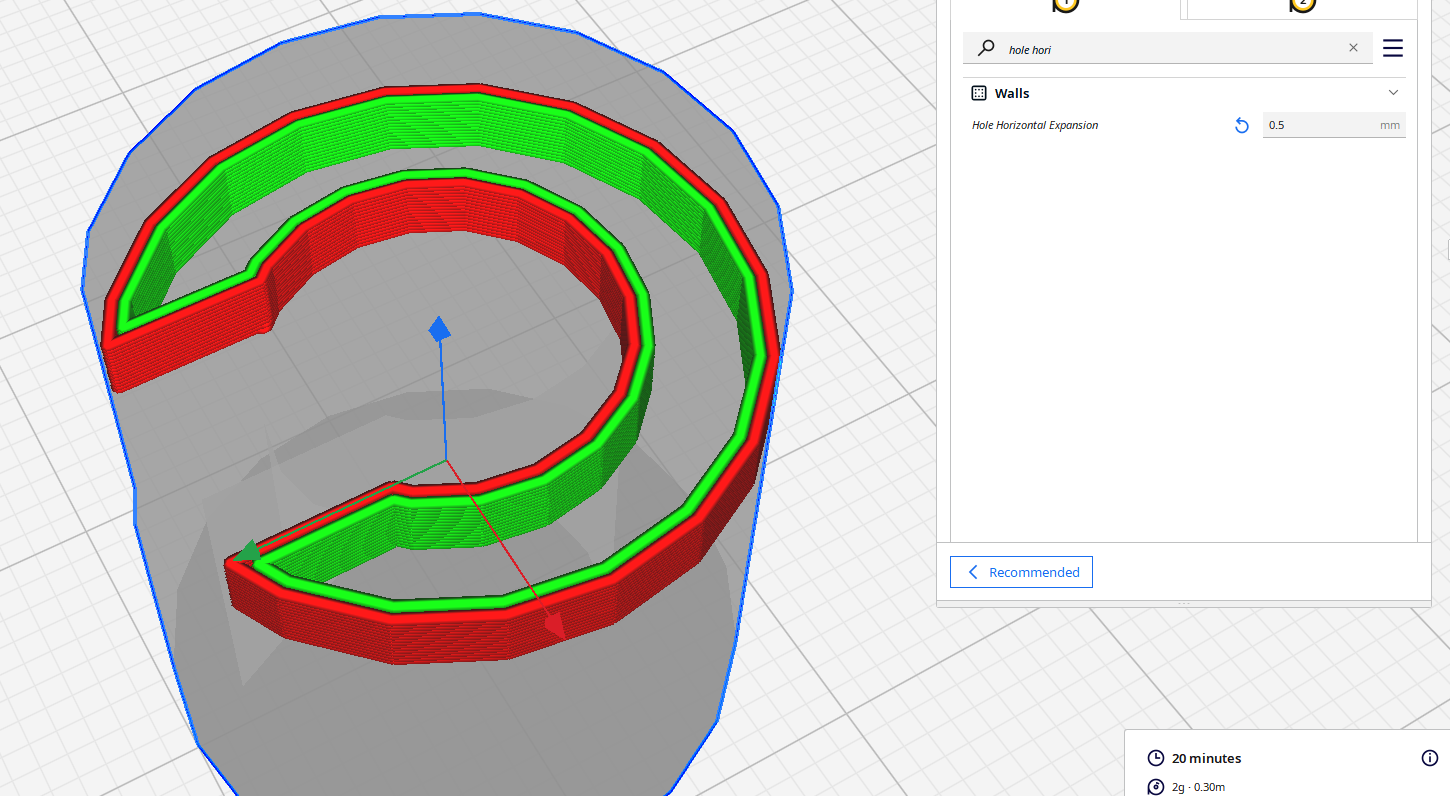Screen dimensions: 1450x796
Task: Collapse the Walls settings category
Action: (x=1393, y=93)
